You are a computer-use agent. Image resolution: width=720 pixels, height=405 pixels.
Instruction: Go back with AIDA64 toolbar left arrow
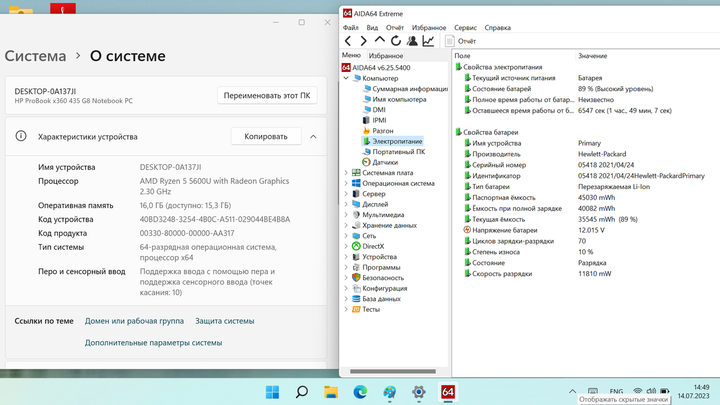348,41
